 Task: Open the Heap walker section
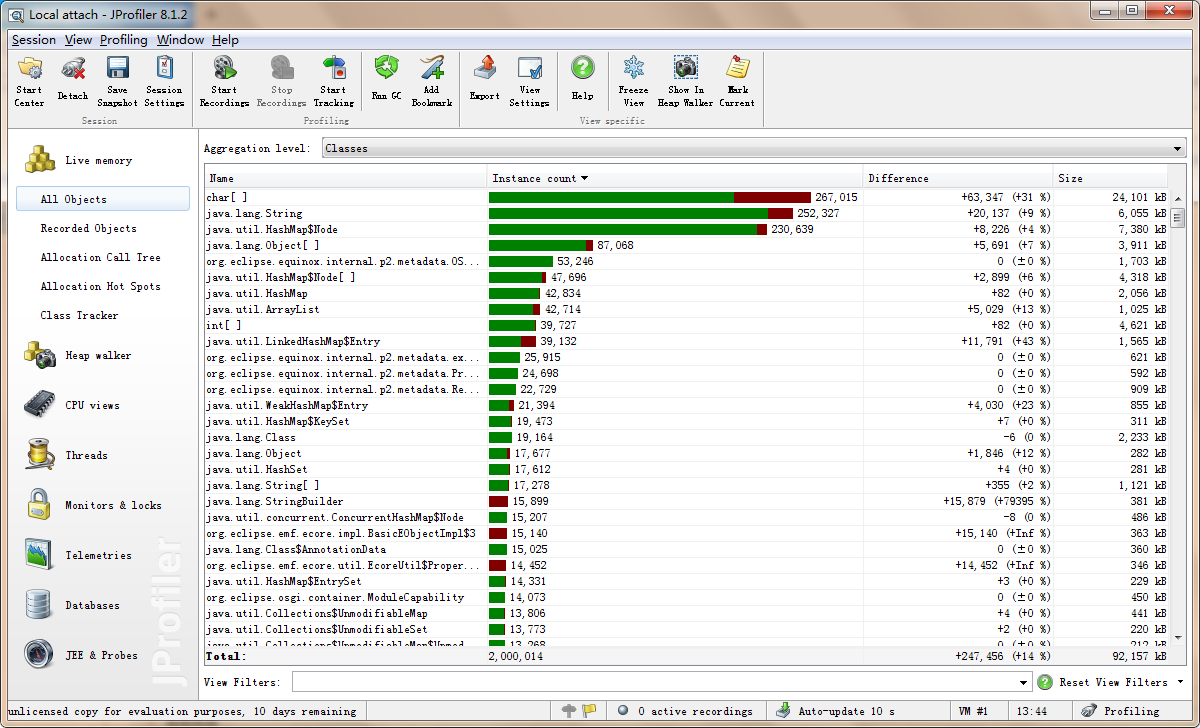pos(98,355)
